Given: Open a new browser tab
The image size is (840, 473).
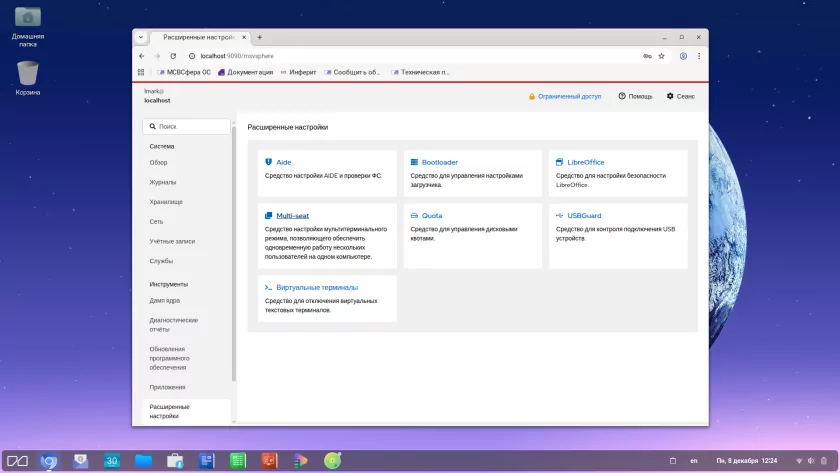Looking at the screenshot, I should (x=260, y=37).
